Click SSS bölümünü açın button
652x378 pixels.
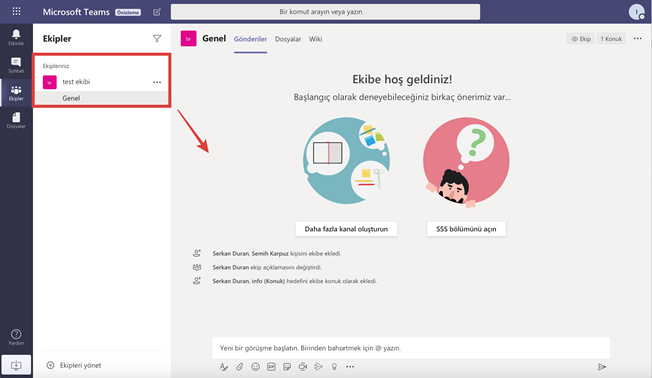pos(466,229)
